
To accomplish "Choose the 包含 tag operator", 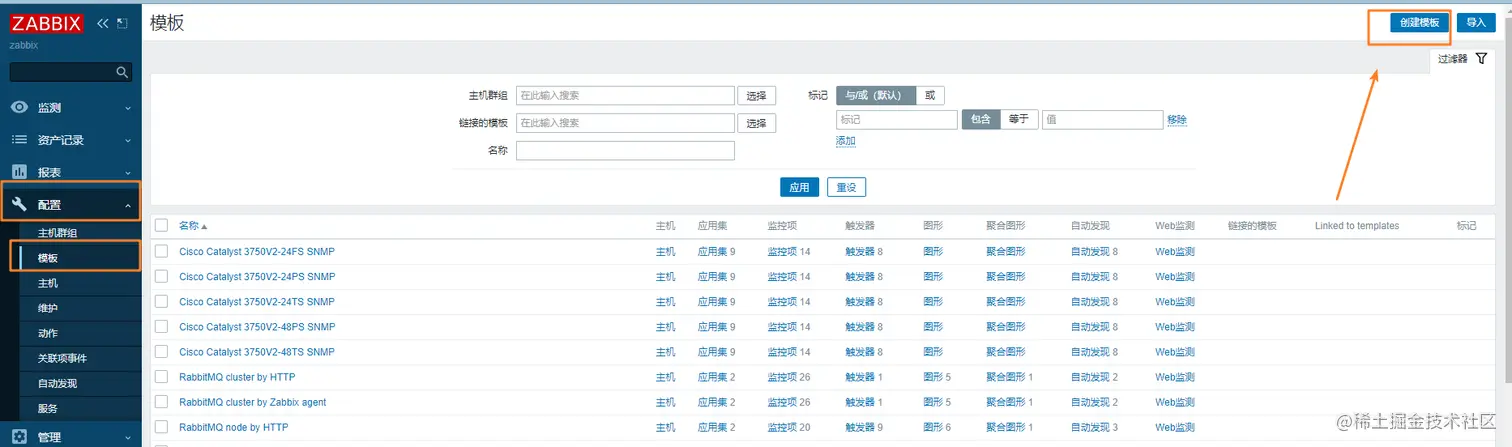I will [981, 119].
